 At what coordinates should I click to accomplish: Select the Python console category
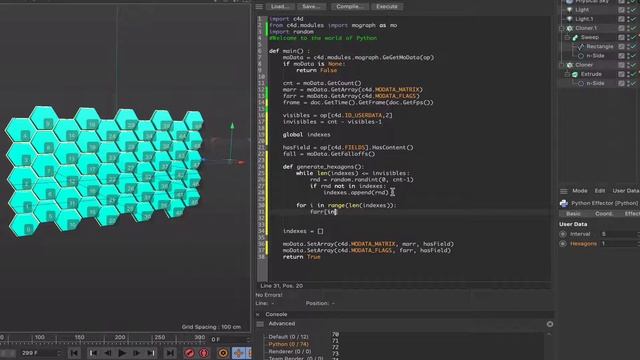pyautogui.click(x=288, y=344)
